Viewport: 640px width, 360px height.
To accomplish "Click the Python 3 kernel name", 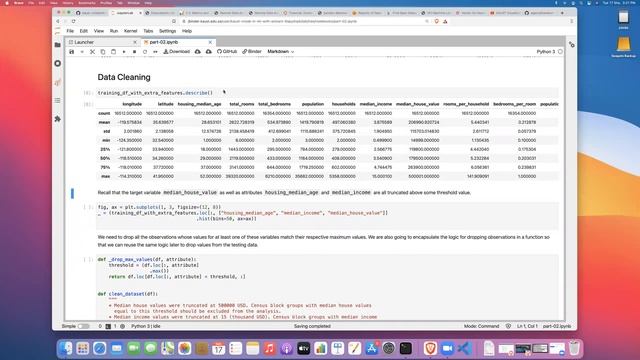I will click(546, 52).
